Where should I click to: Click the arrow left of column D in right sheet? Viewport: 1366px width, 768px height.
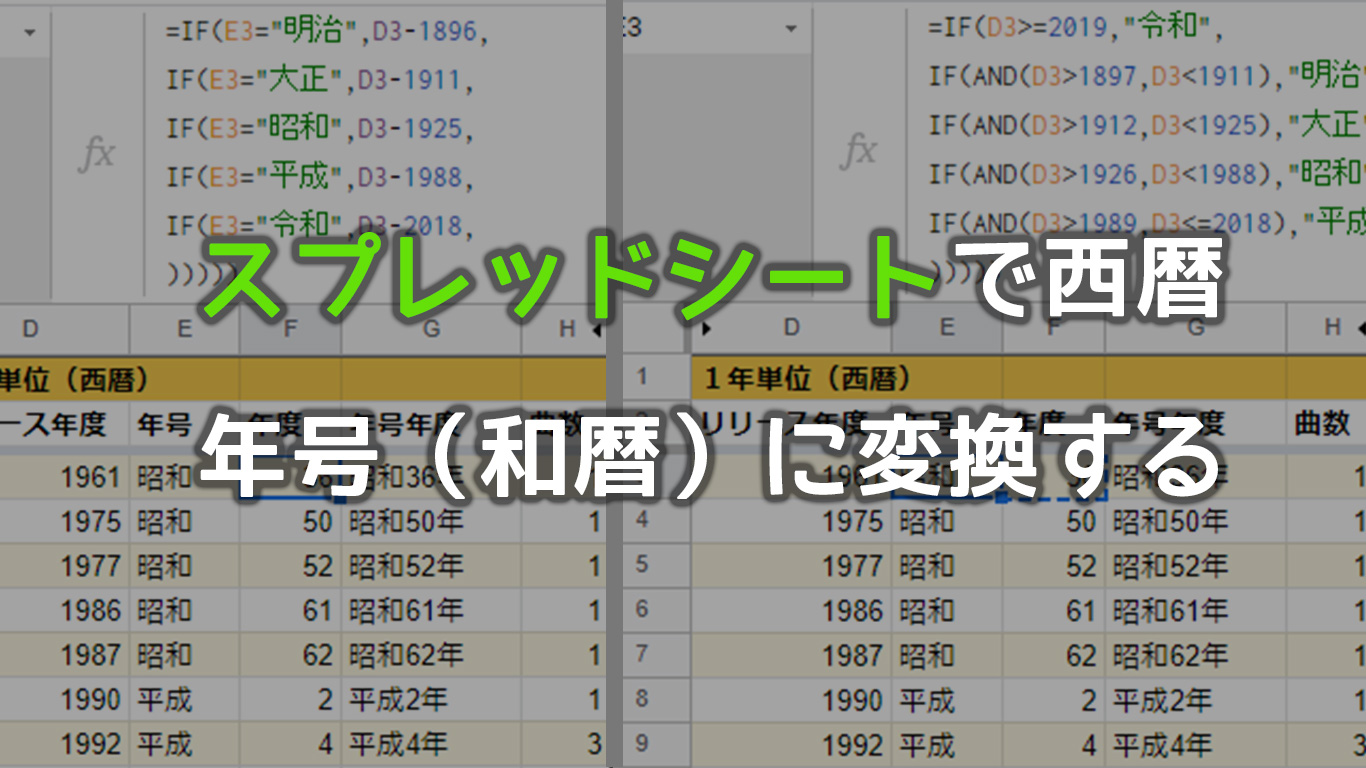point(708,328)
